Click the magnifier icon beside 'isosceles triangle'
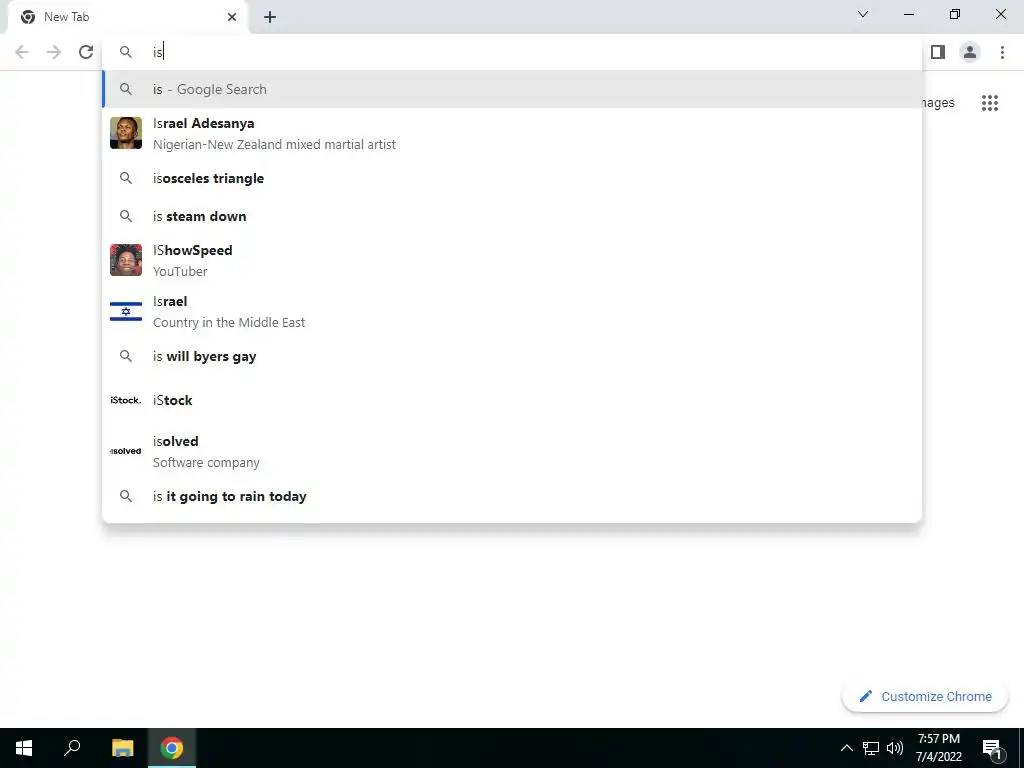 [x=126, y=178]
